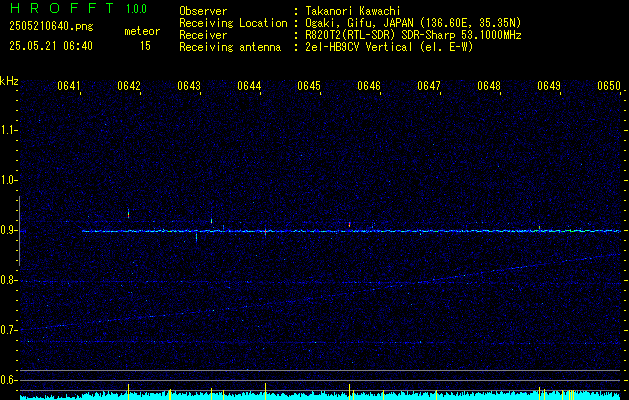Click the 0645 time axis label
This screenshot has height=400, width=629.
pos(309,86)
